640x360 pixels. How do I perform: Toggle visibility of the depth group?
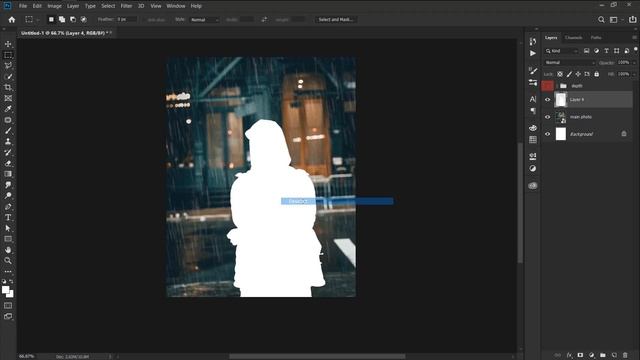pos(547,86)
